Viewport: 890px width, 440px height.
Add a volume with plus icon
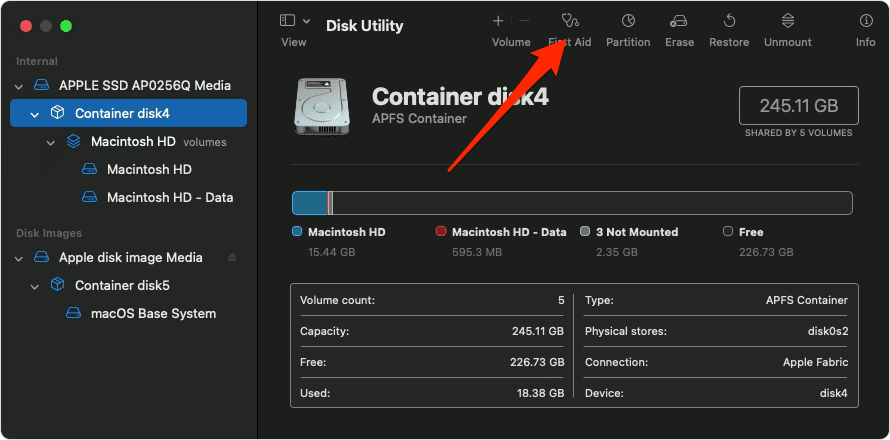coord(498,21)
